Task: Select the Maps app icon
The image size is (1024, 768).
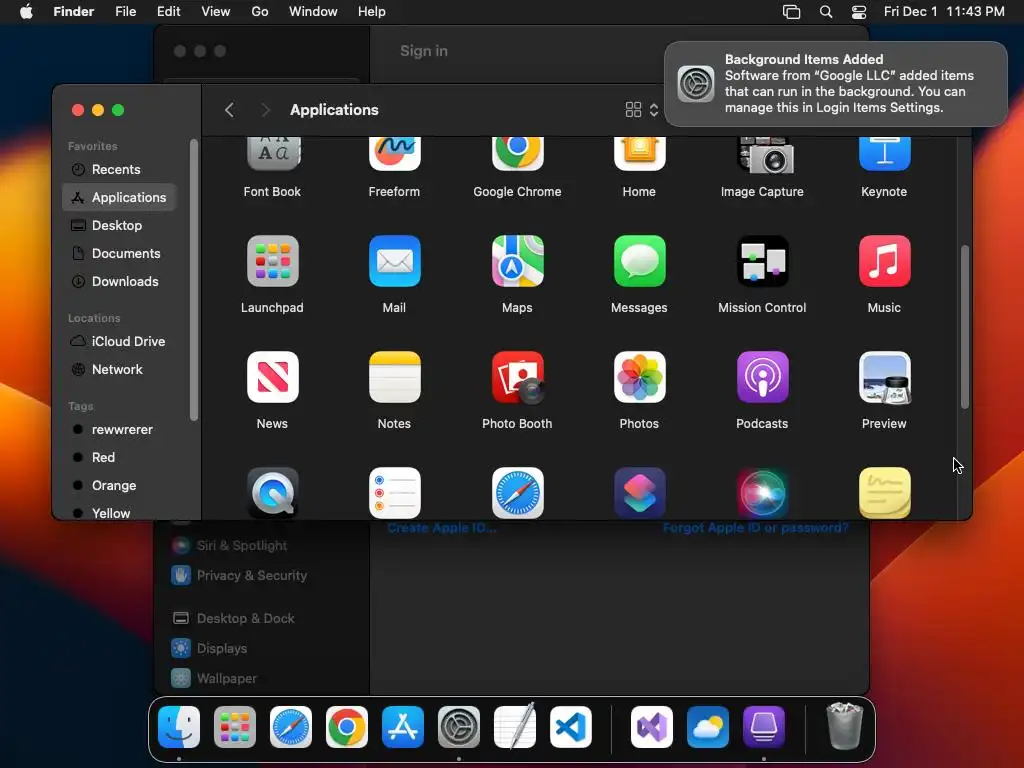Action: pyautogui.click(x=517, y=261)
